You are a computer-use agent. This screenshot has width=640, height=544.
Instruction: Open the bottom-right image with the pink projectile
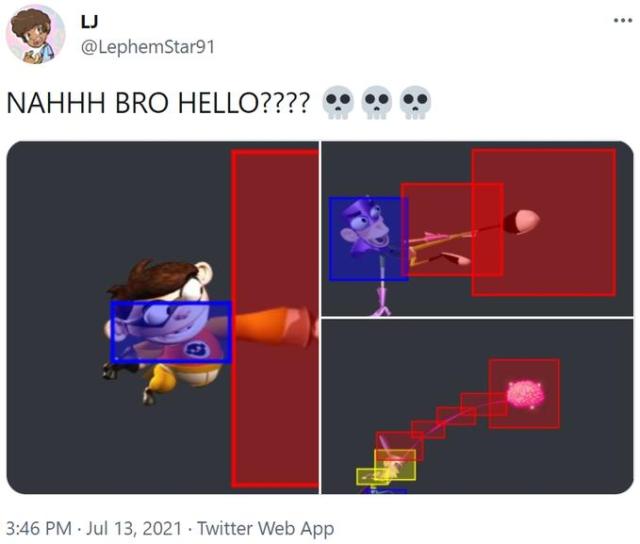point(478,407)
